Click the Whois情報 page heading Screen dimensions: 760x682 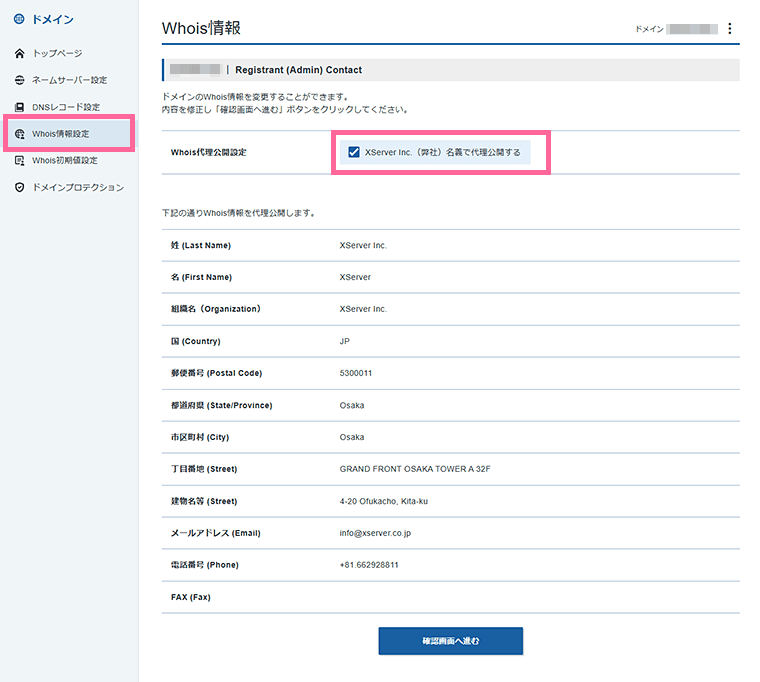(201, 28)
